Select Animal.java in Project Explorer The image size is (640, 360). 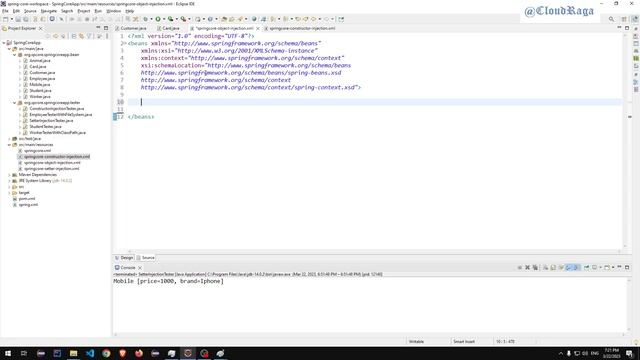[x=40, y=60]
